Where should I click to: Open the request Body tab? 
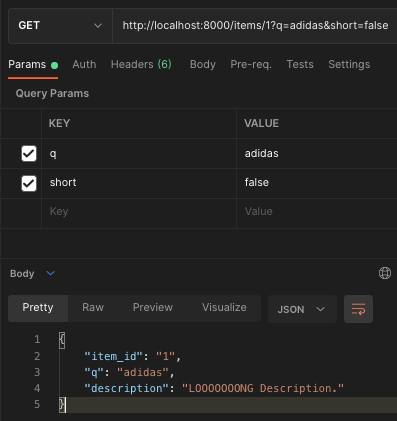[203, 64]
